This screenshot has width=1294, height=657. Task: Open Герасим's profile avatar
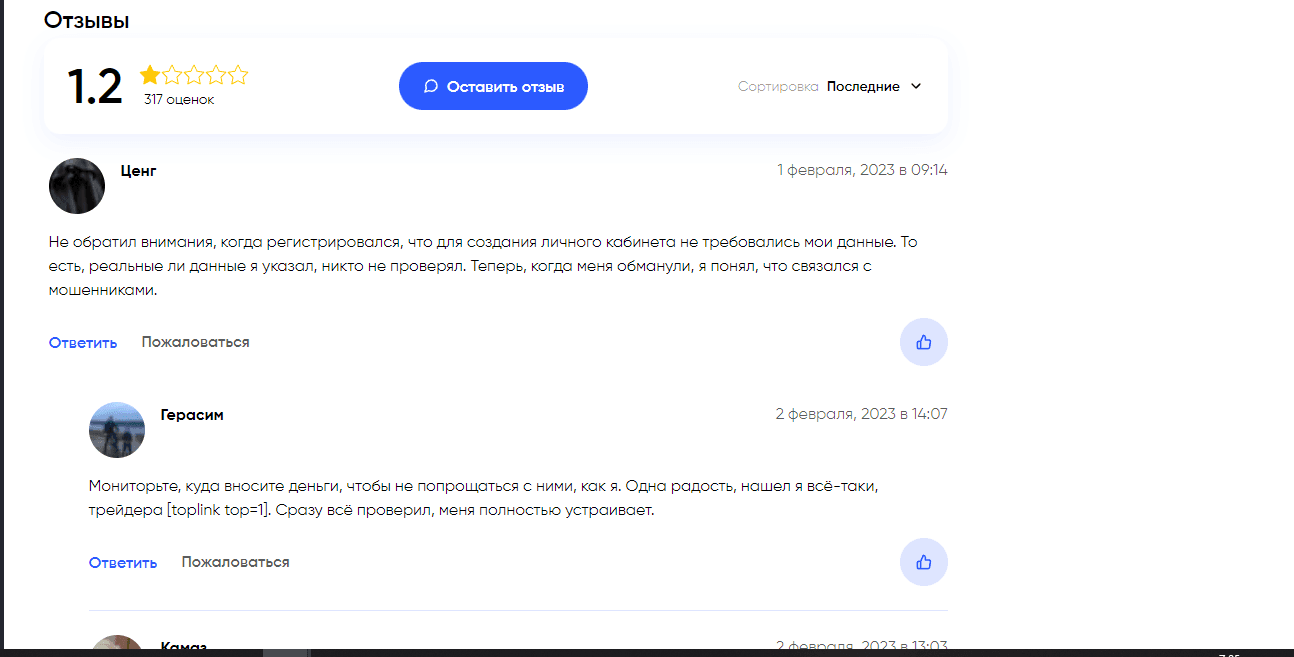(117, 430)
